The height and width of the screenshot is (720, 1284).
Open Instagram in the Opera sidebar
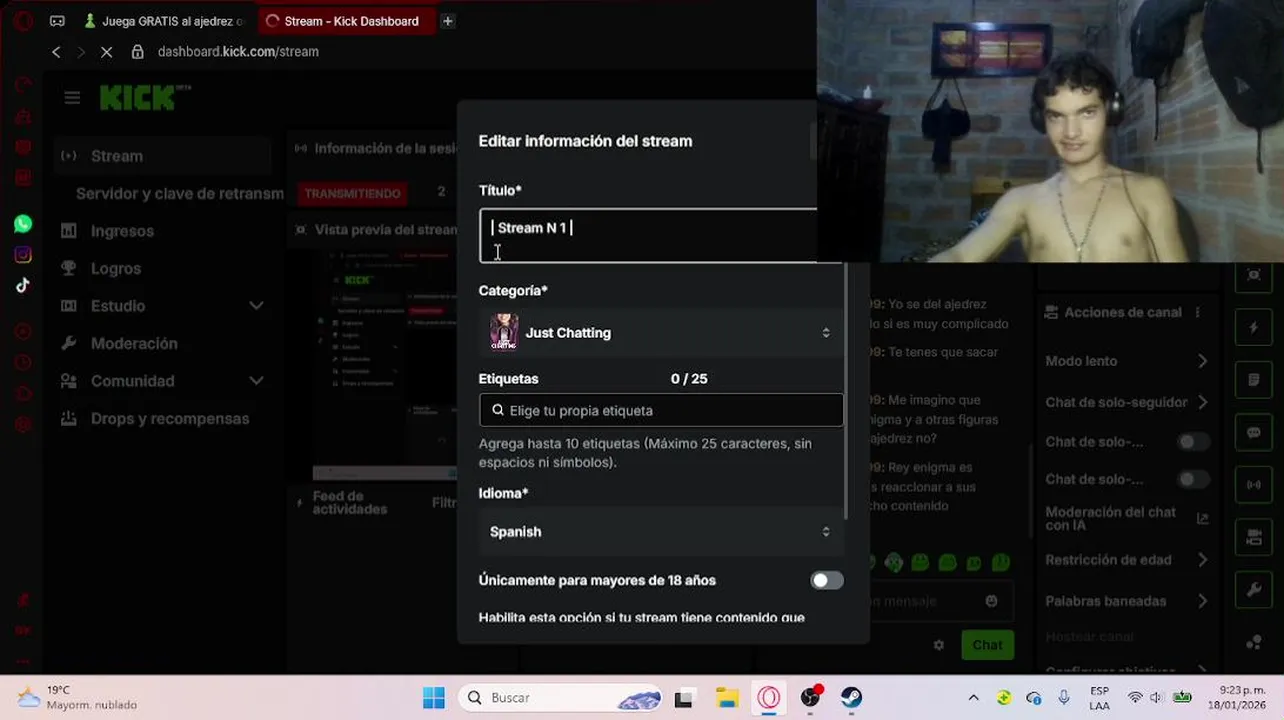23,255
